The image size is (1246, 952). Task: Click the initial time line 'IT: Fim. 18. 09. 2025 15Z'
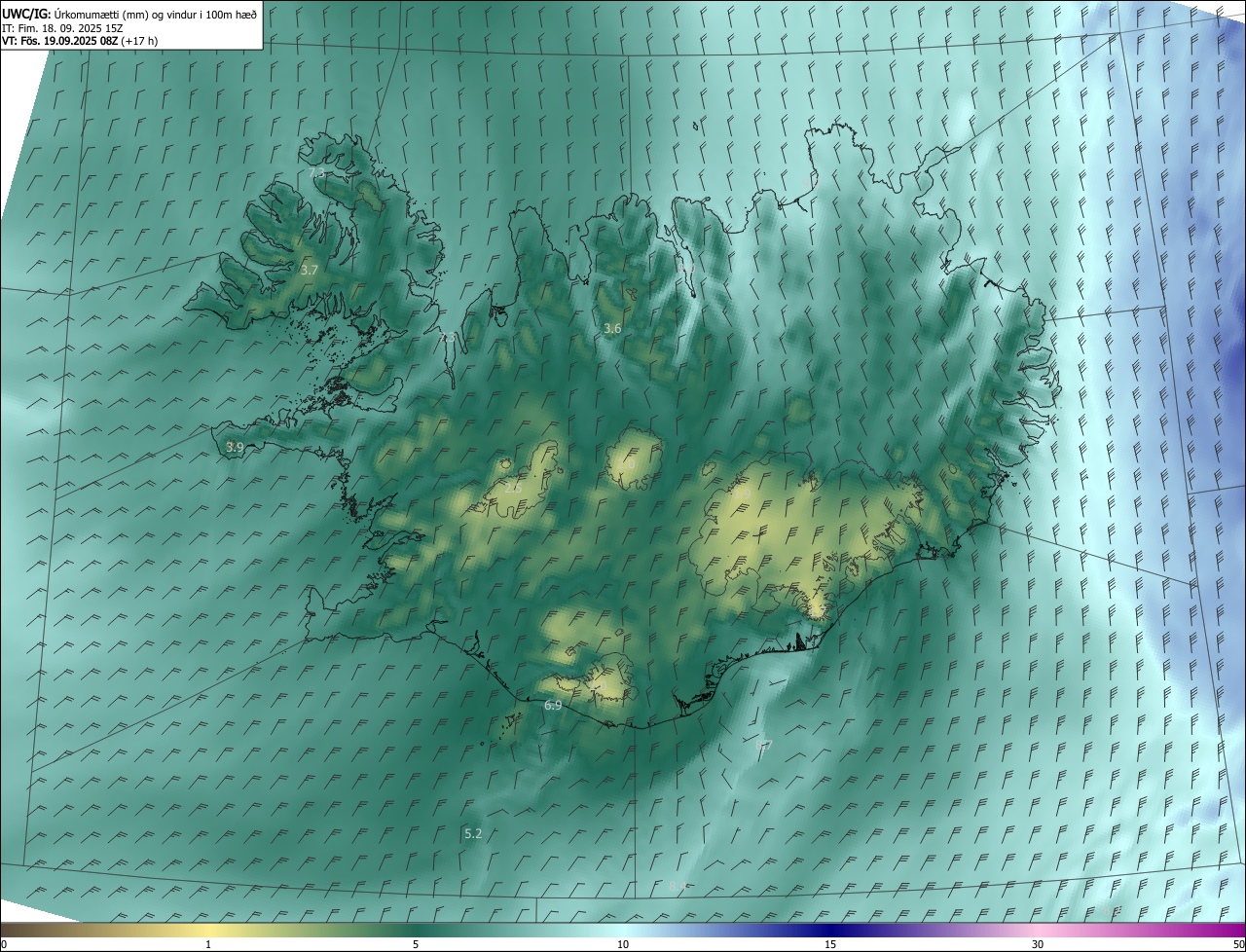coord(61,27)
